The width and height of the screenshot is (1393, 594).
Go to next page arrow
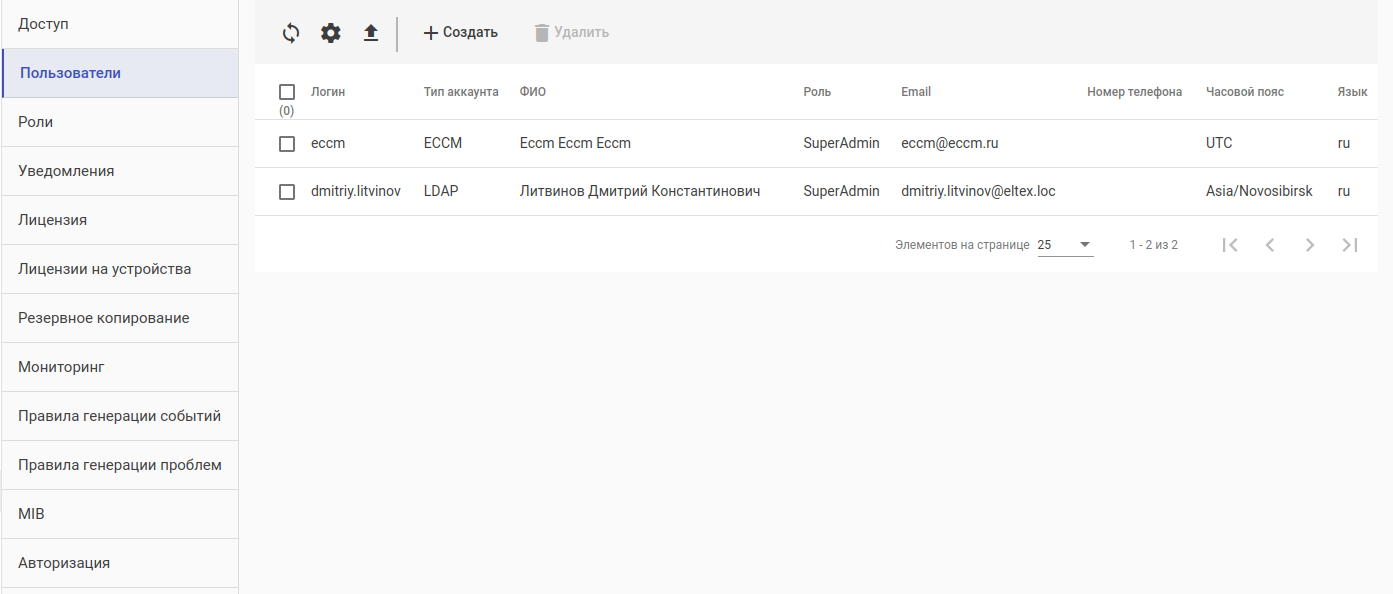1310,245
